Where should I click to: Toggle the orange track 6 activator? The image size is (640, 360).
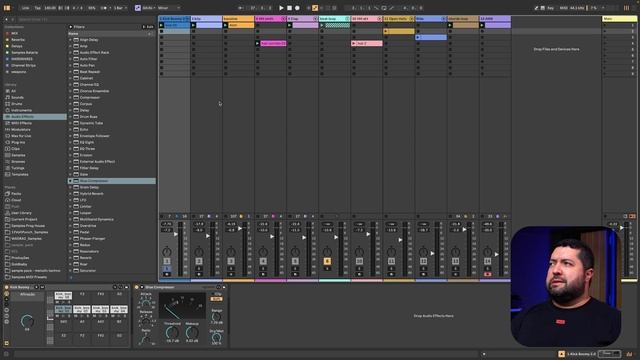click(x=327, y=261)
